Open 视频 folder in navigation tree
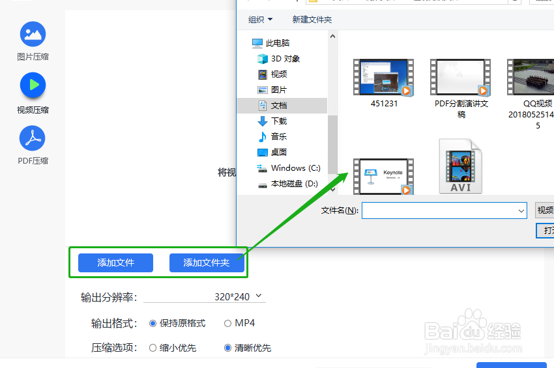 click(279, 74)
